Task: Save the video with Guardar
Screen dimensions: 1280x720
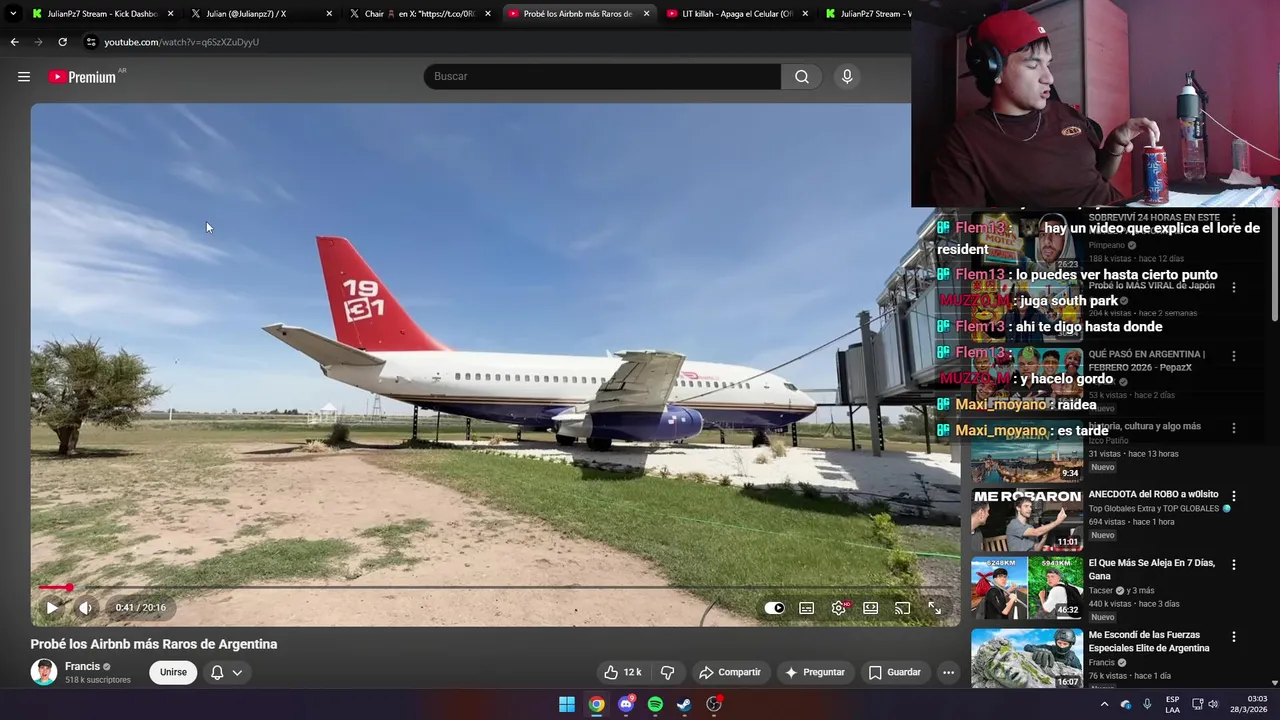Action: (x=895, y=672)
